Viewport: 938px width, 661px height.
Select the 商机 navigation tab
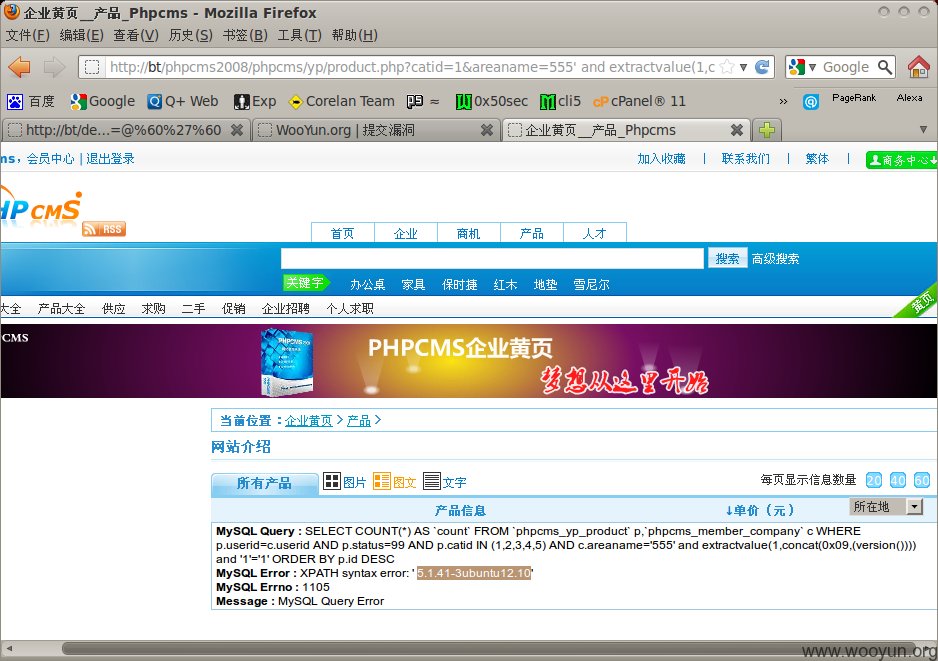[x=468, y=233]
